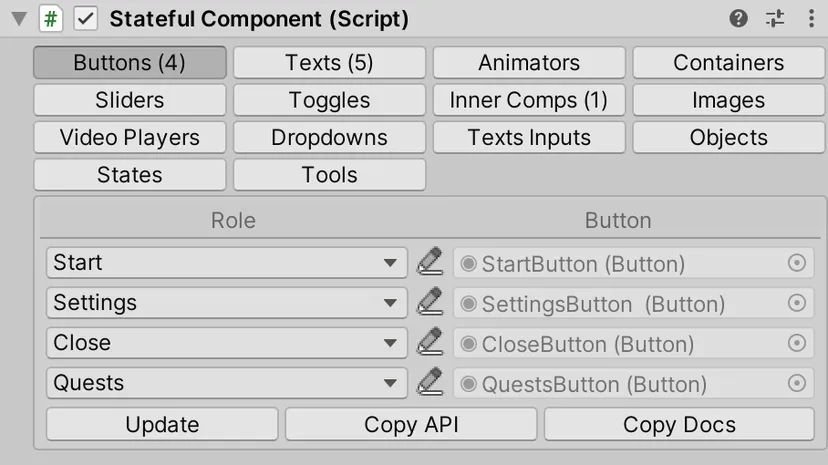The image size is (828, 465).
Task: Open the component preset sliders icon
Action: (x=775, y=19)
